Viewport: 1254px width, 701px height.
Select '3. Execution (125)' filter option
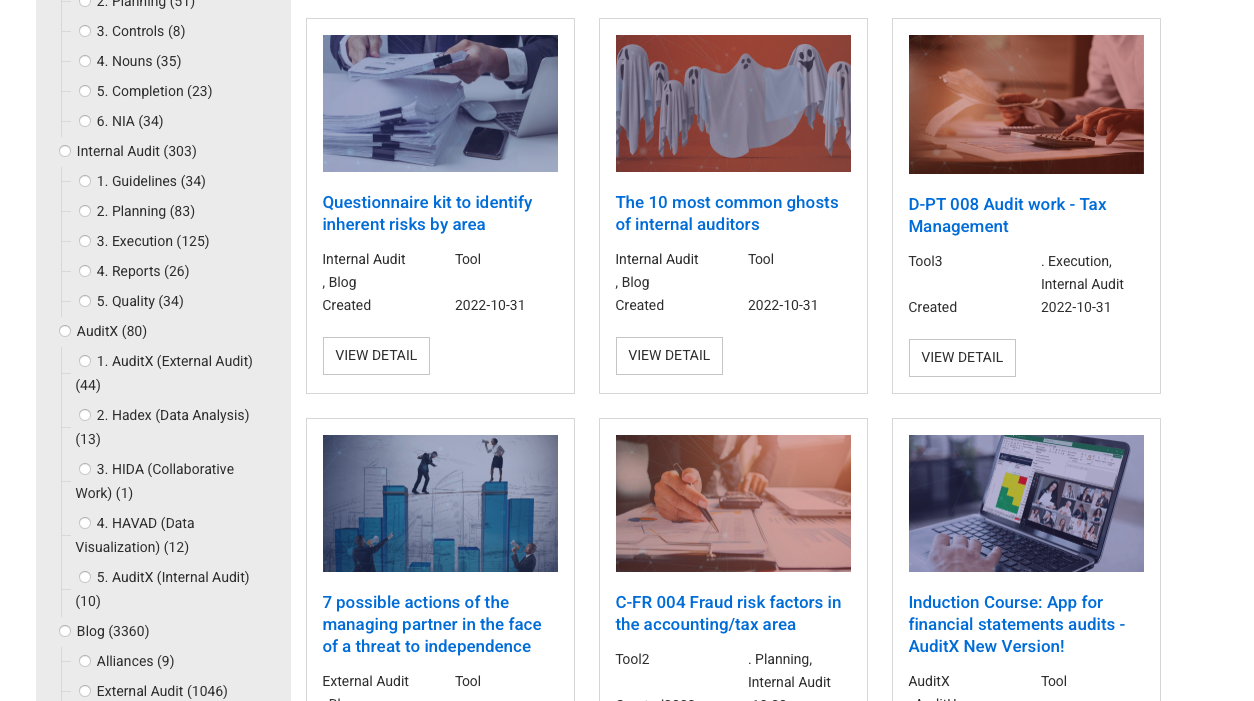[85, 241]
